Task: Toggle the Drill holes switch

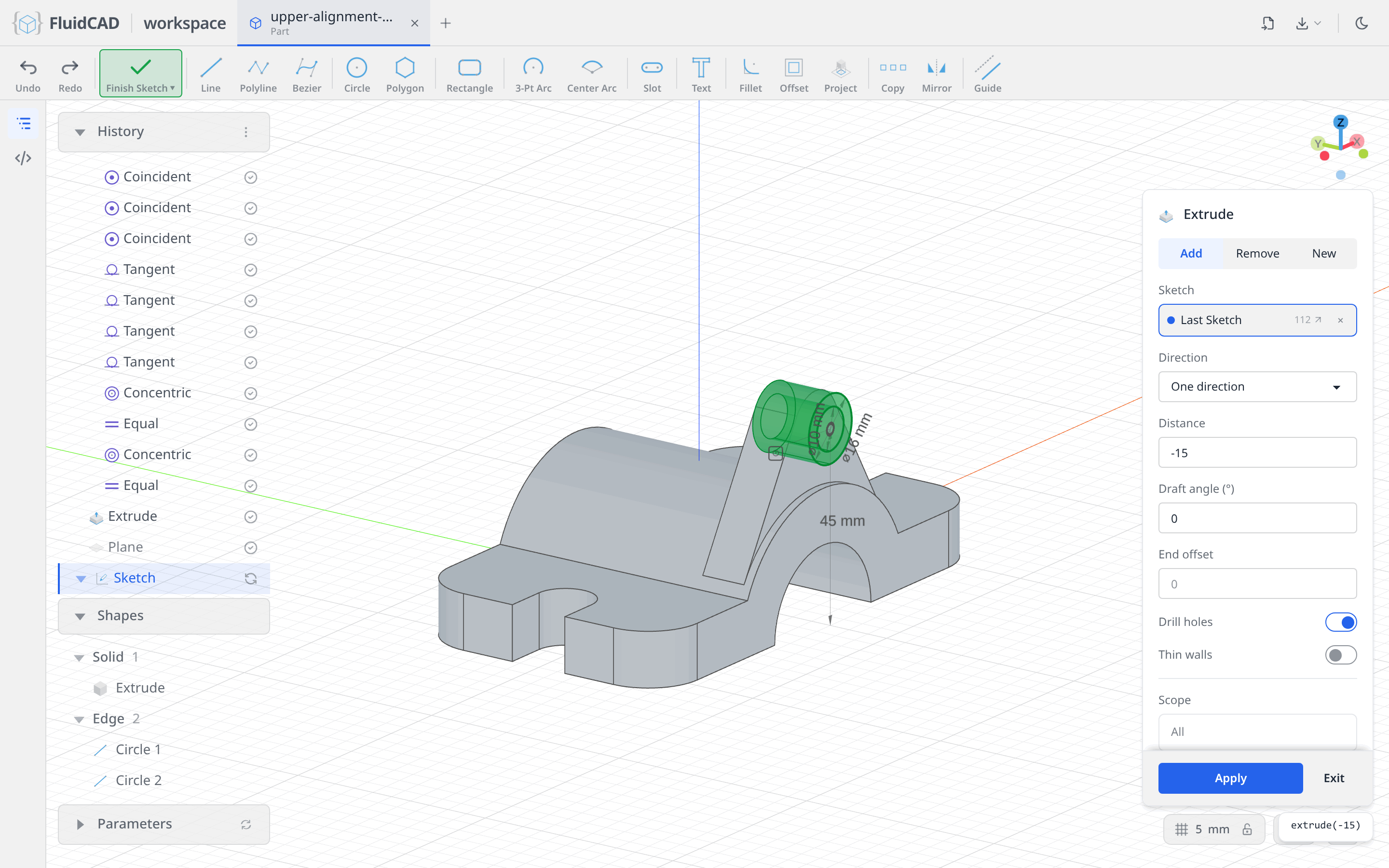Action: [x=1340, y=622]
